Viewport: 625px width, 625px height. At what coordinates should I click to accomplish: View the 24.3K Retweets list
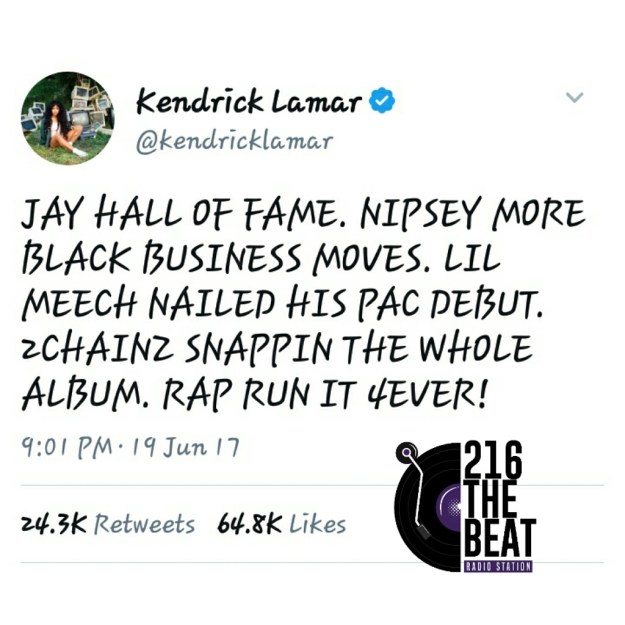pyautogui.click(x=108, y=525)
